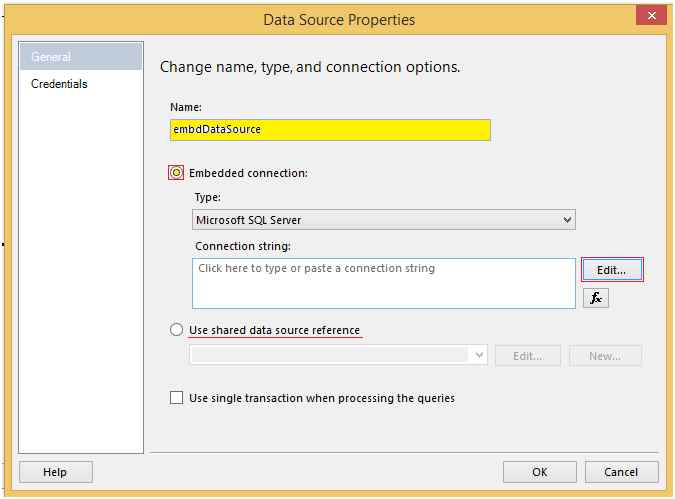Click the Data Source Properties title bar
675x499 pixels.
tap(338, 20)
